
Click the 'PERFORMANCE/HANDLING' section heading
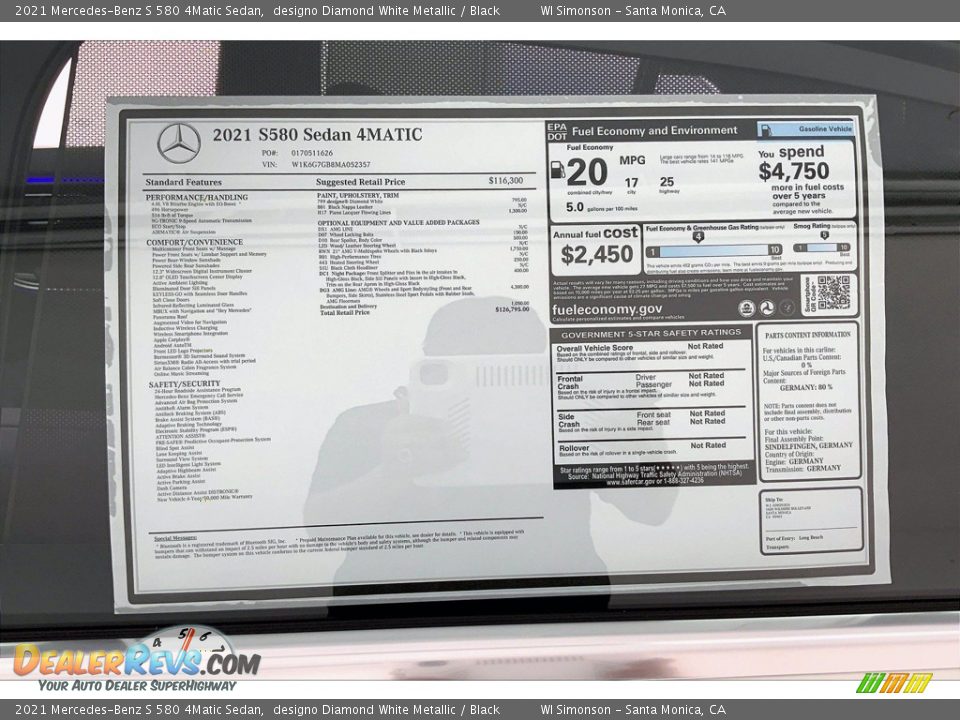(197, 197)
